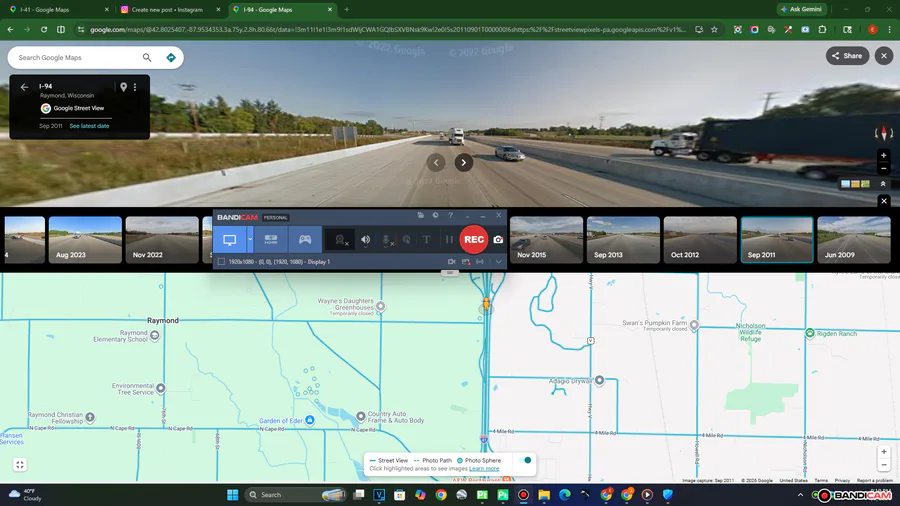Expand the Bandicam status bar chevron

coord(498,262)
